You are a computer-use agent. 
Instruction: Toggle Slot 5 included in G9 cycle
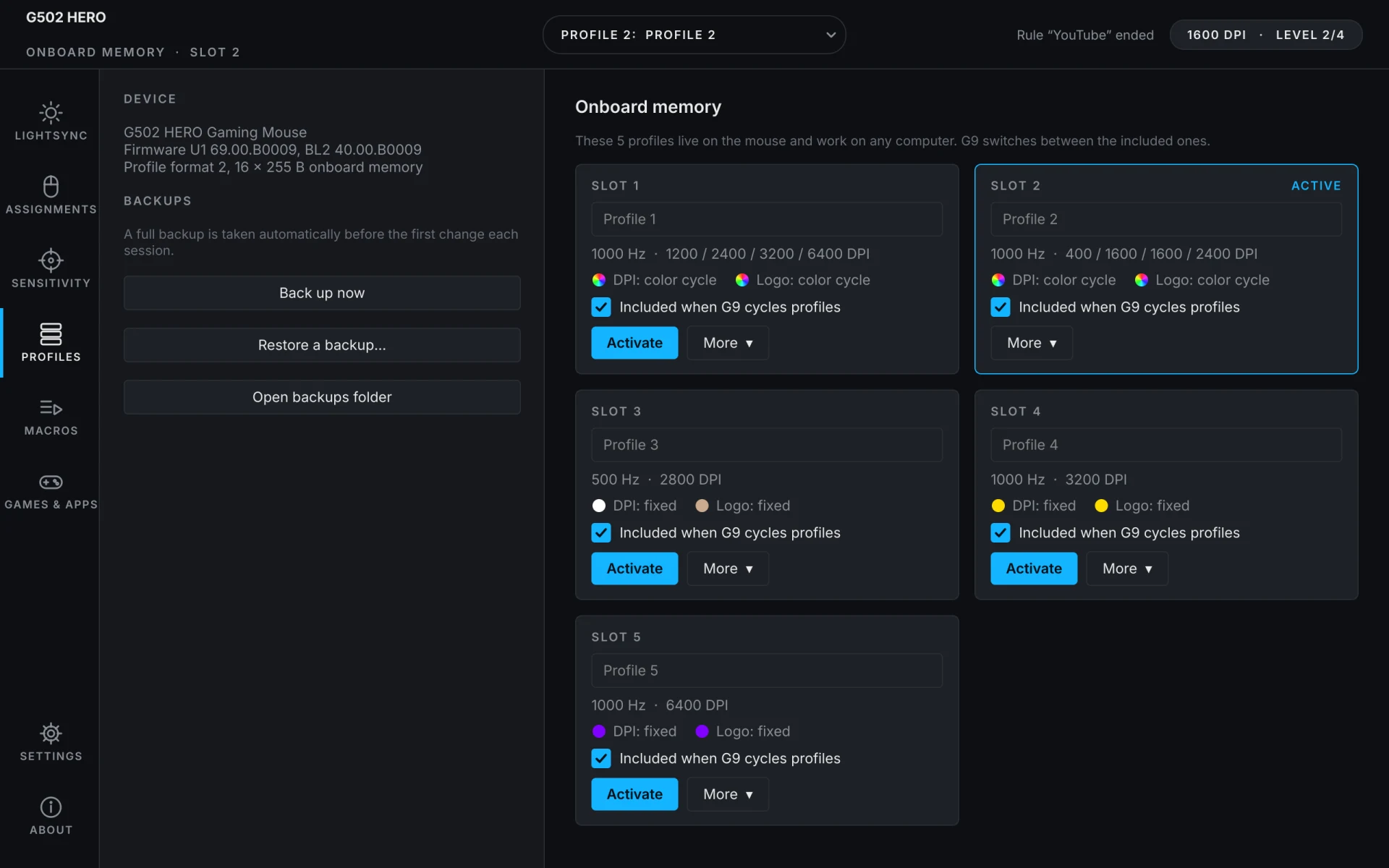tap(601, 759)
